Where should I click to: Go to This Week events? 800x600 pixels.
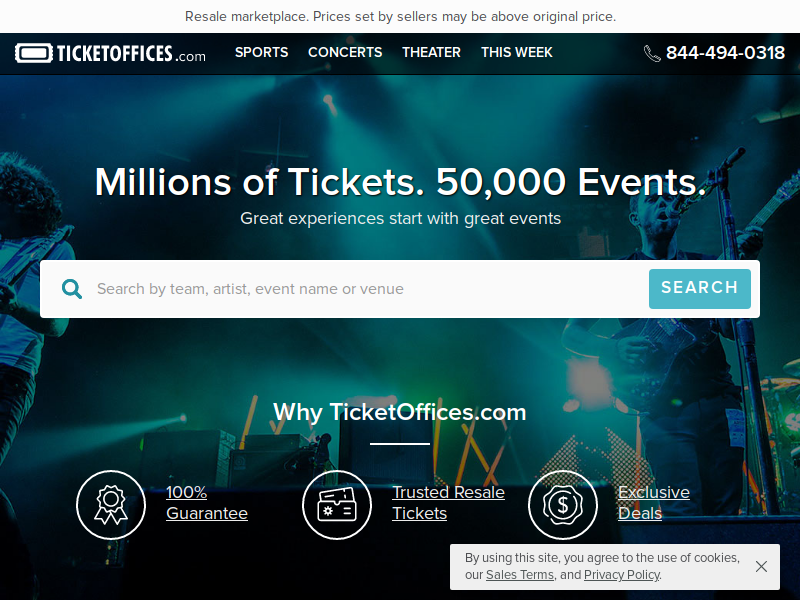coord(516,53)
